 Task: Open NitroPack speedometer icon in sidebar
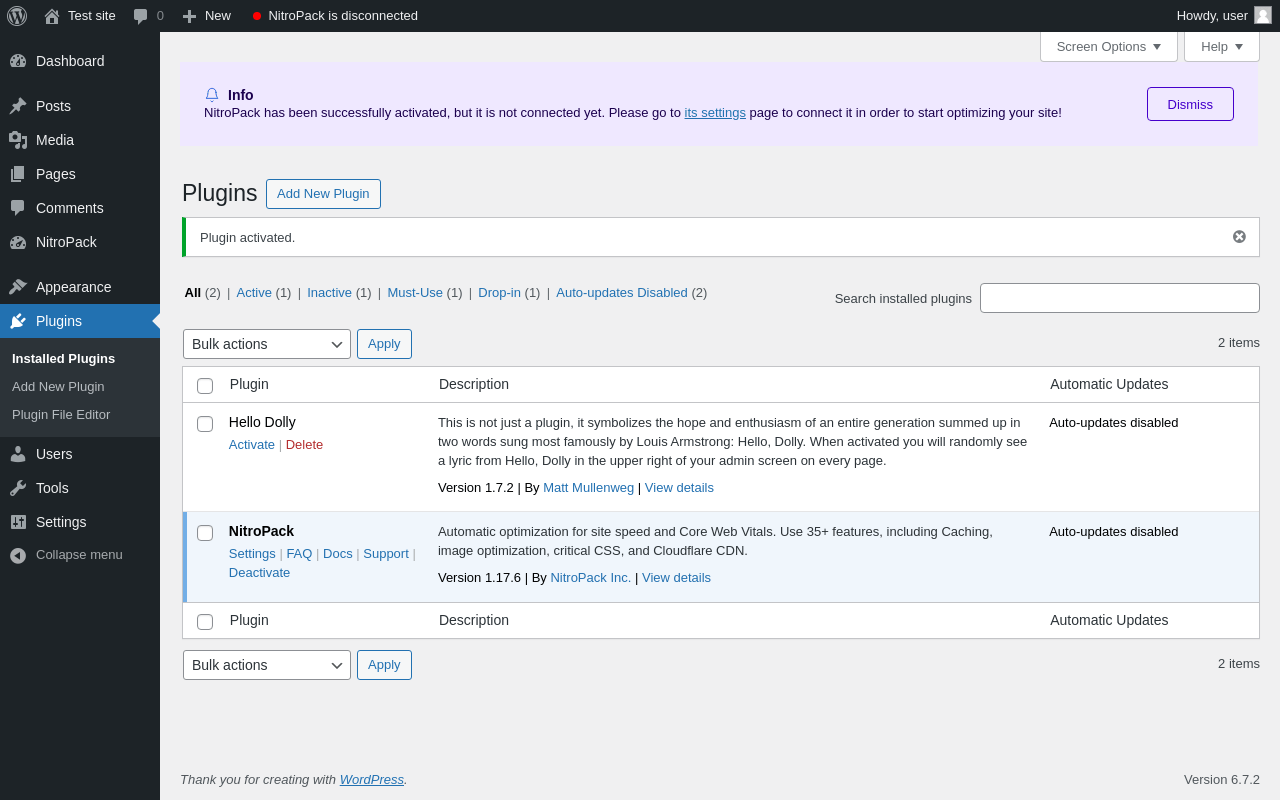pyautogui.click(x=18, y=242)
